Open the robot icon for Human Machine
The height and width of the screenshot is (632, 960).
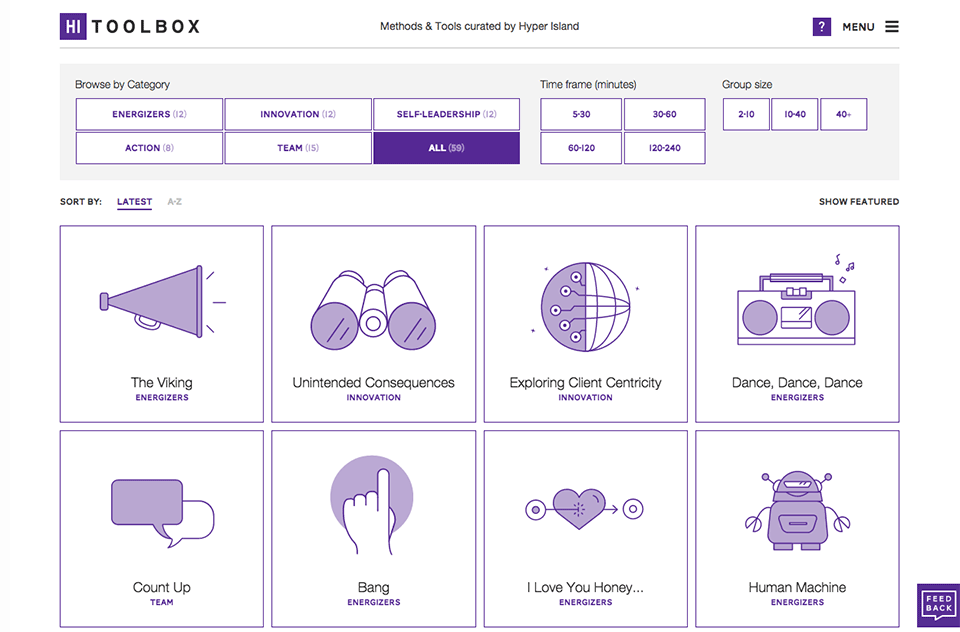point(797,510)
